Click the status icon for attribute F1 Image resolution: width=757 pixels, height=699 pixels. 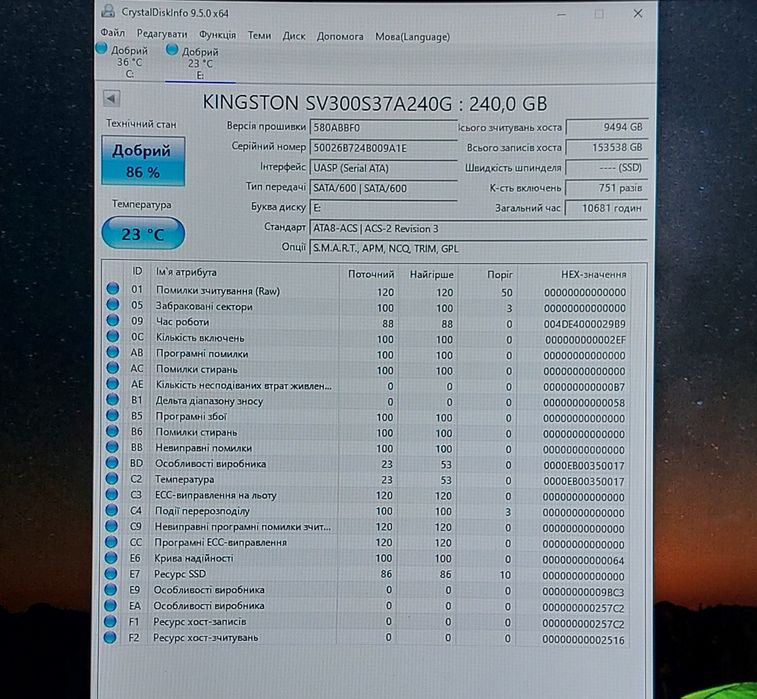coord(110,621)
